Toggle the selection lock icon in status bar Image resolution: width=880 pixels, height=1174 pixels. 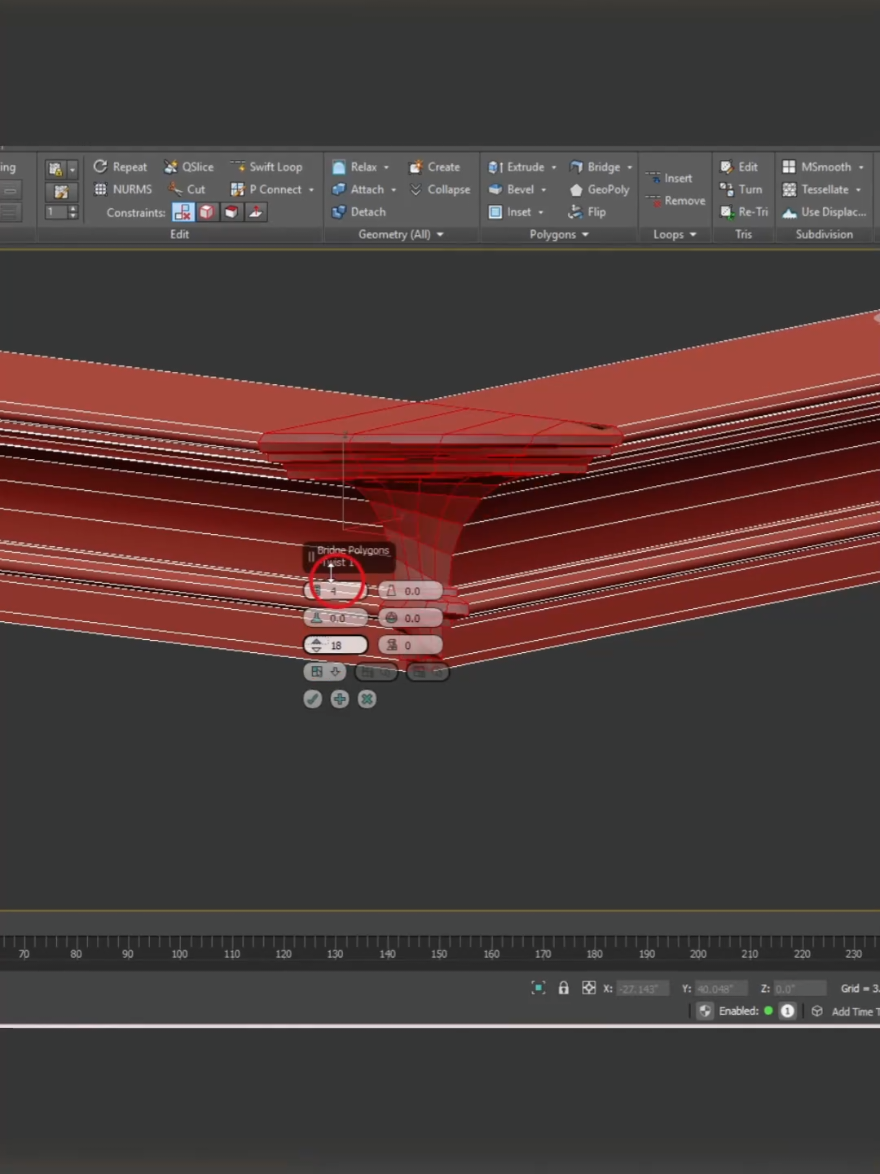563,988
